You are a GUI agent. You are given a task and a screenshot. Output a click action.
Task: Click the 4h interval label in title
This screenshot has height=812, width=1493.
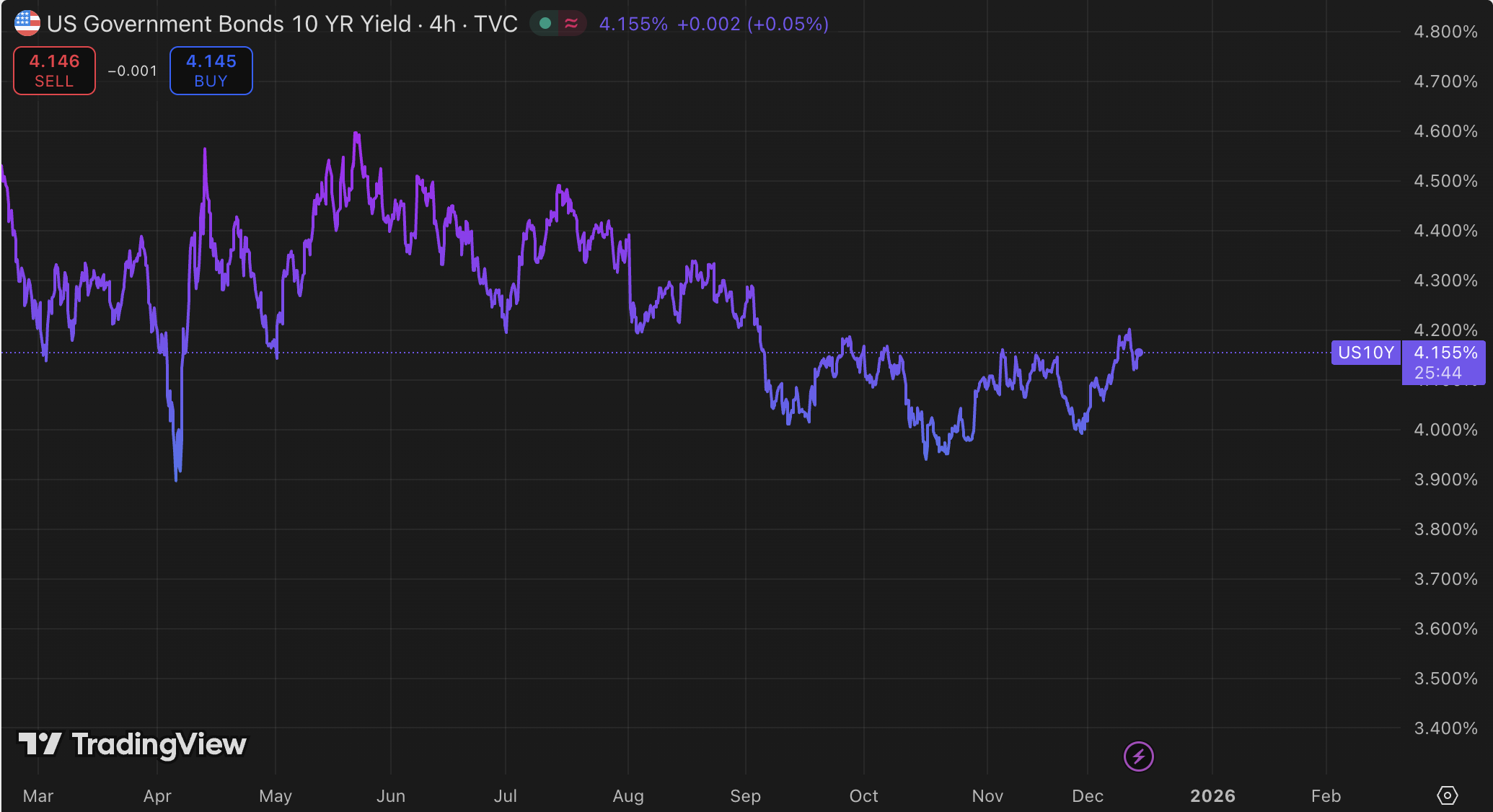pos(443,24)
